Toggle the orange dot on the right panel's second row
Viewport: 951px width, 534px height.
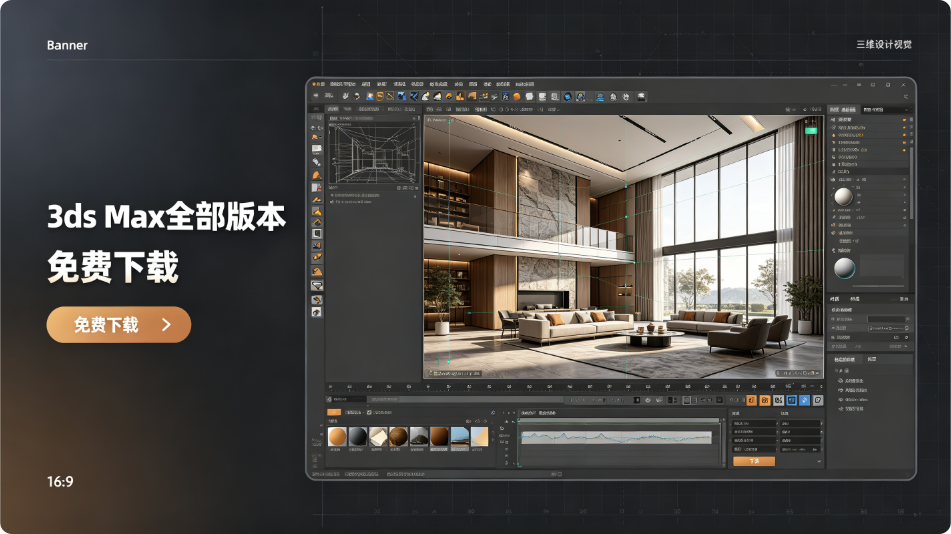click(904, 127)
